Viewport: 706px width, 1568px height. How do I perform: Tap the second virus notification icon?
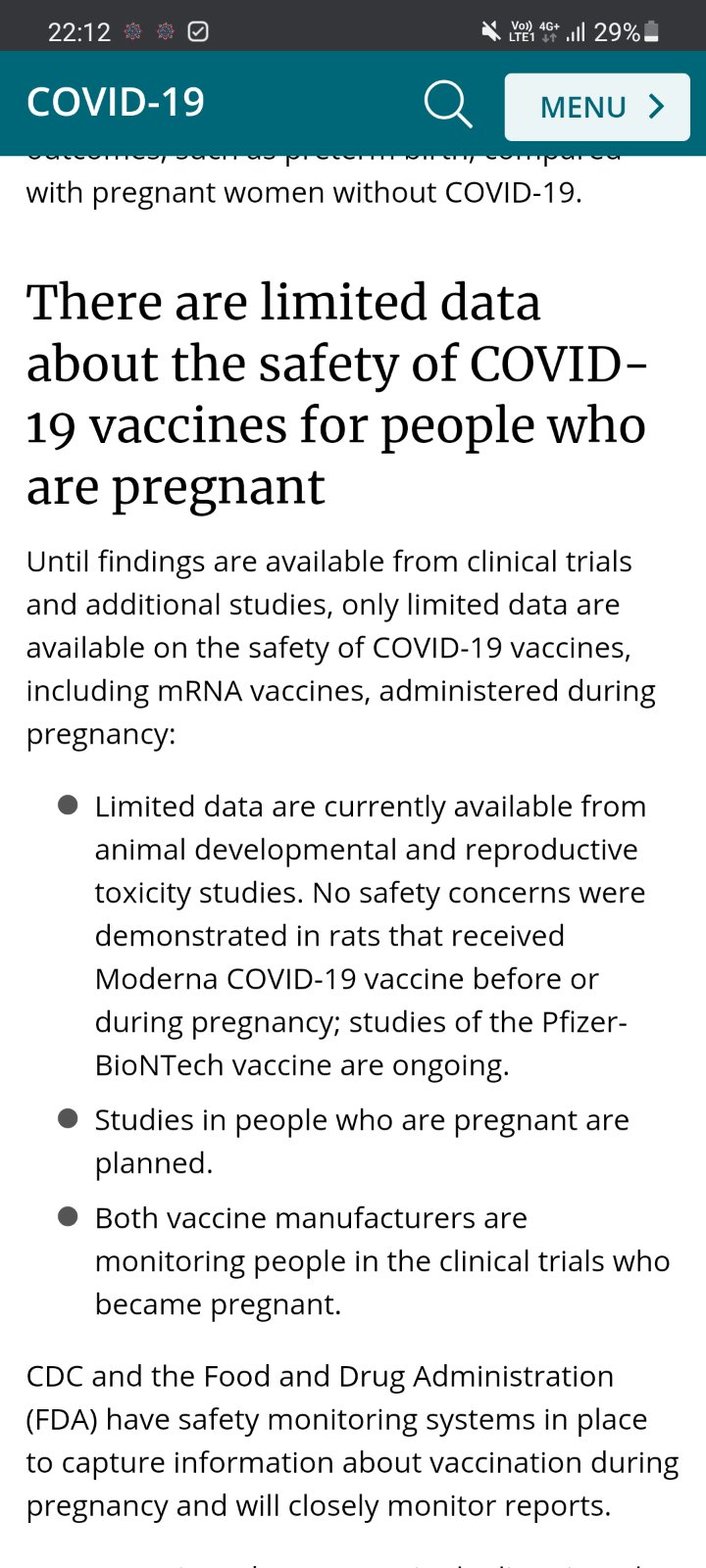165,32
